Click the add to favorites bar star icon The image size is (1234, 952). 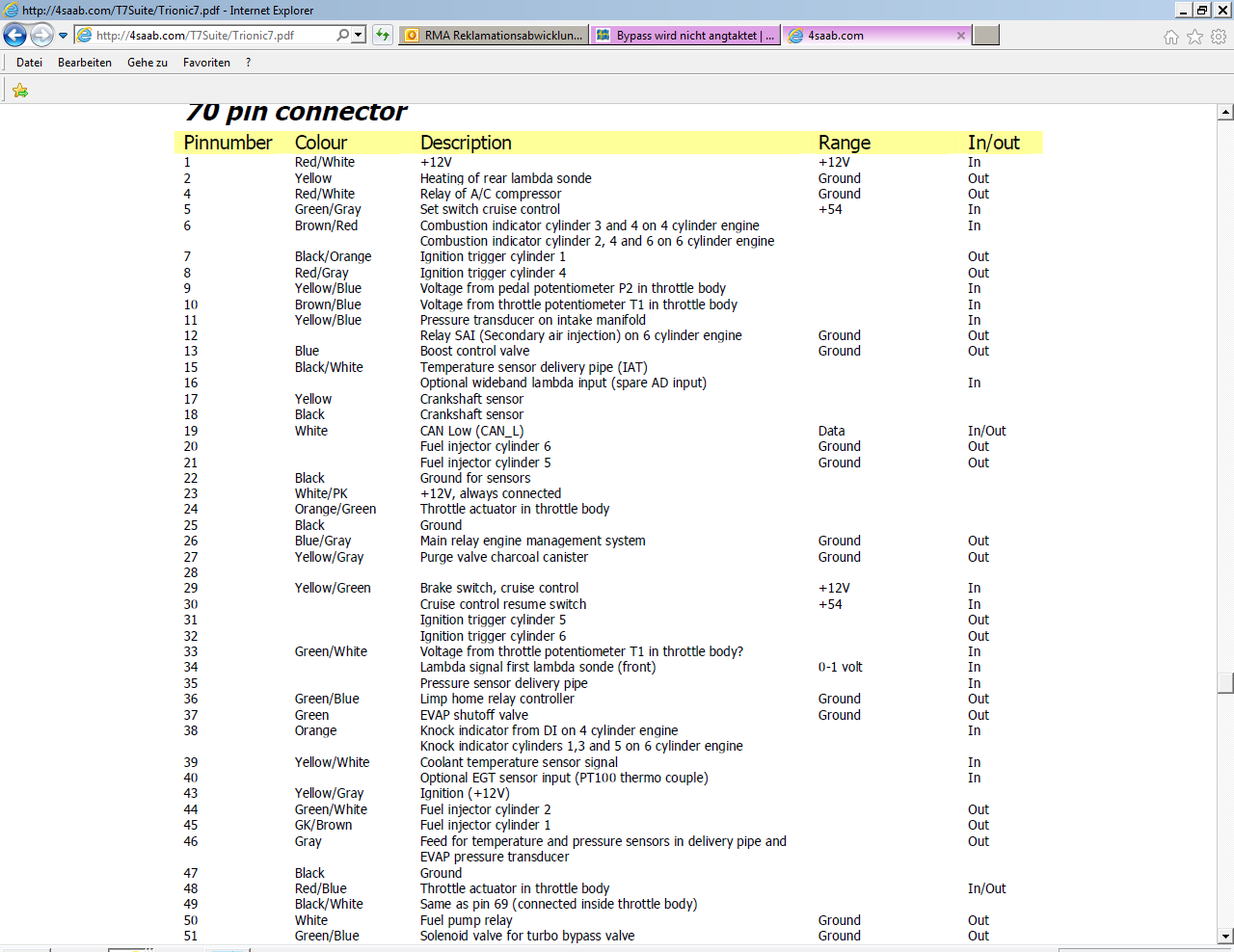(x=20, y=91)
